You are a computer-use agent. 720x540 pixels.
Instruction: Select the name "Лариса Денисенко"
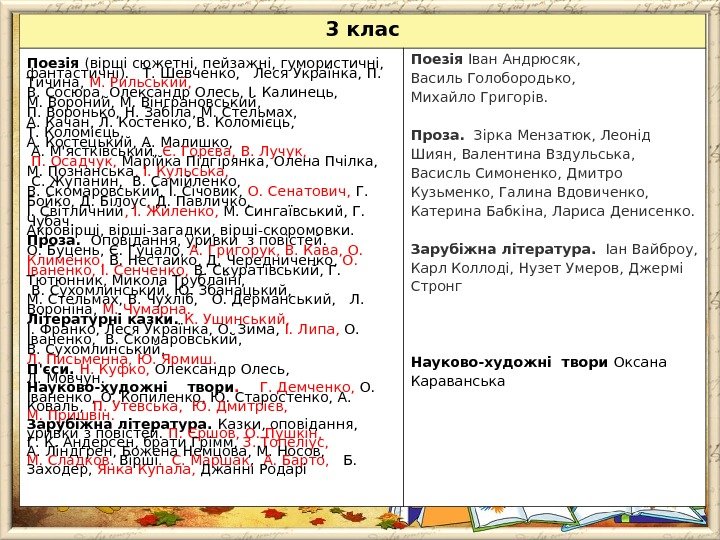pos(623,211)
